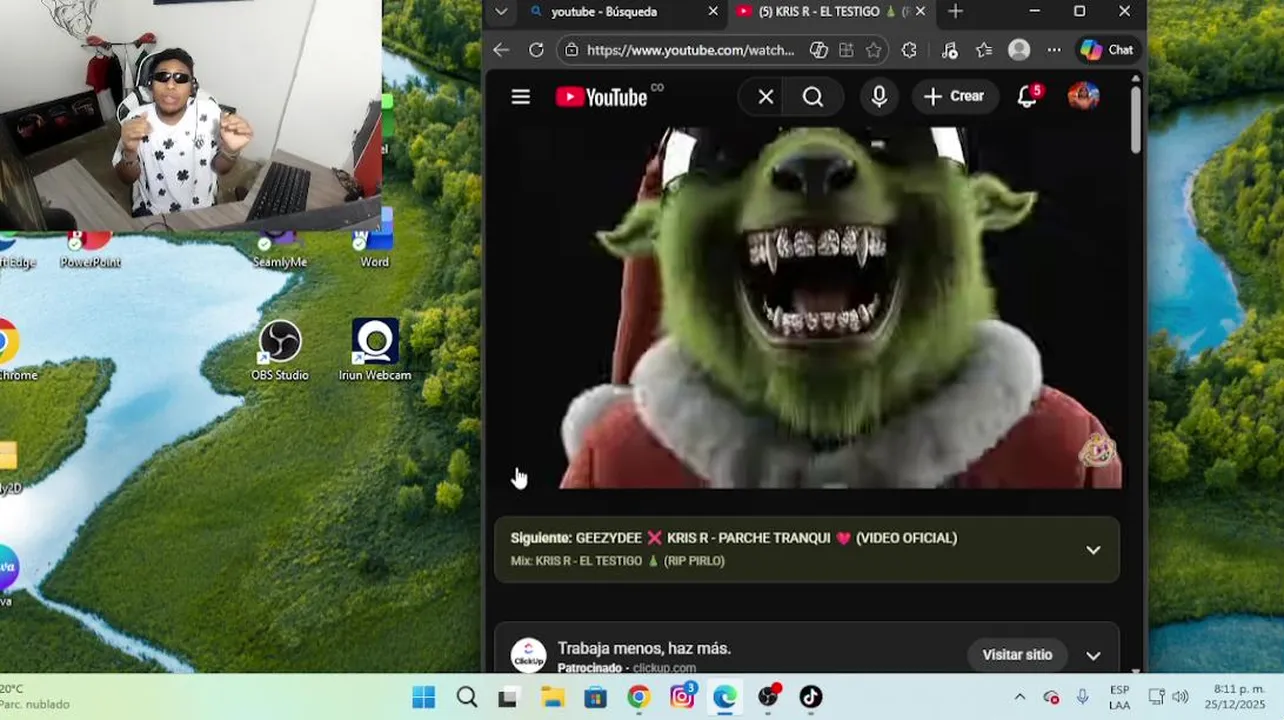Click the channel watermark in video corner

coord(1097,451)
